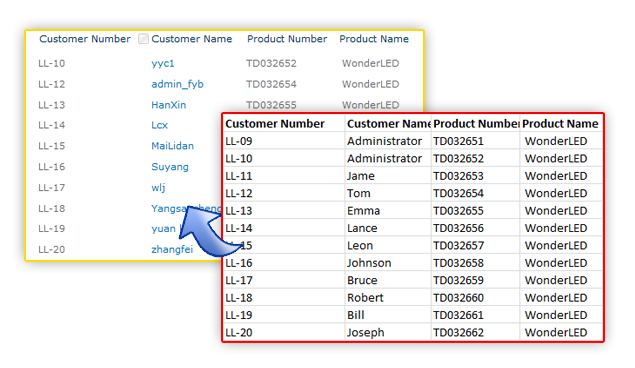Select LL-15 in the SharePoint list
Screen dimensions: 635x368
pos(51,146)
